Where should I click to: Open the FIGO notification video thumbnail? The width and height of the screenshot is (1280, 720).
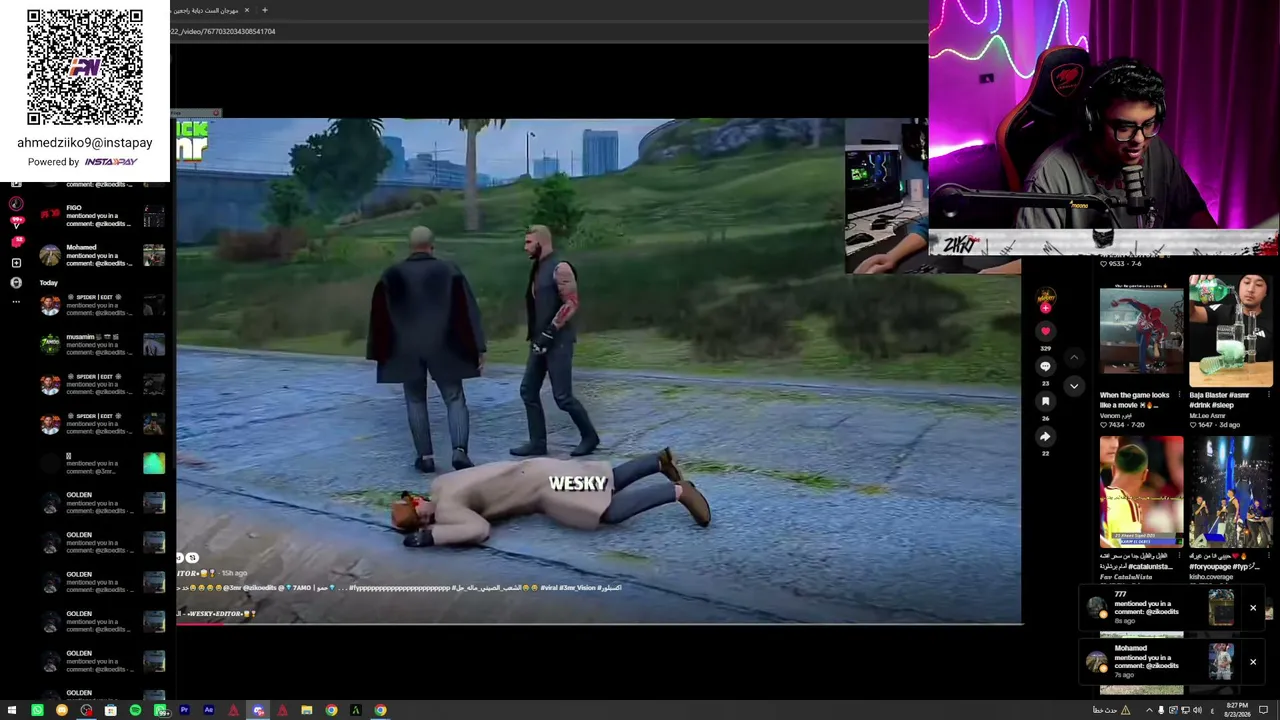pyautogui.click(x=153, y=216)
